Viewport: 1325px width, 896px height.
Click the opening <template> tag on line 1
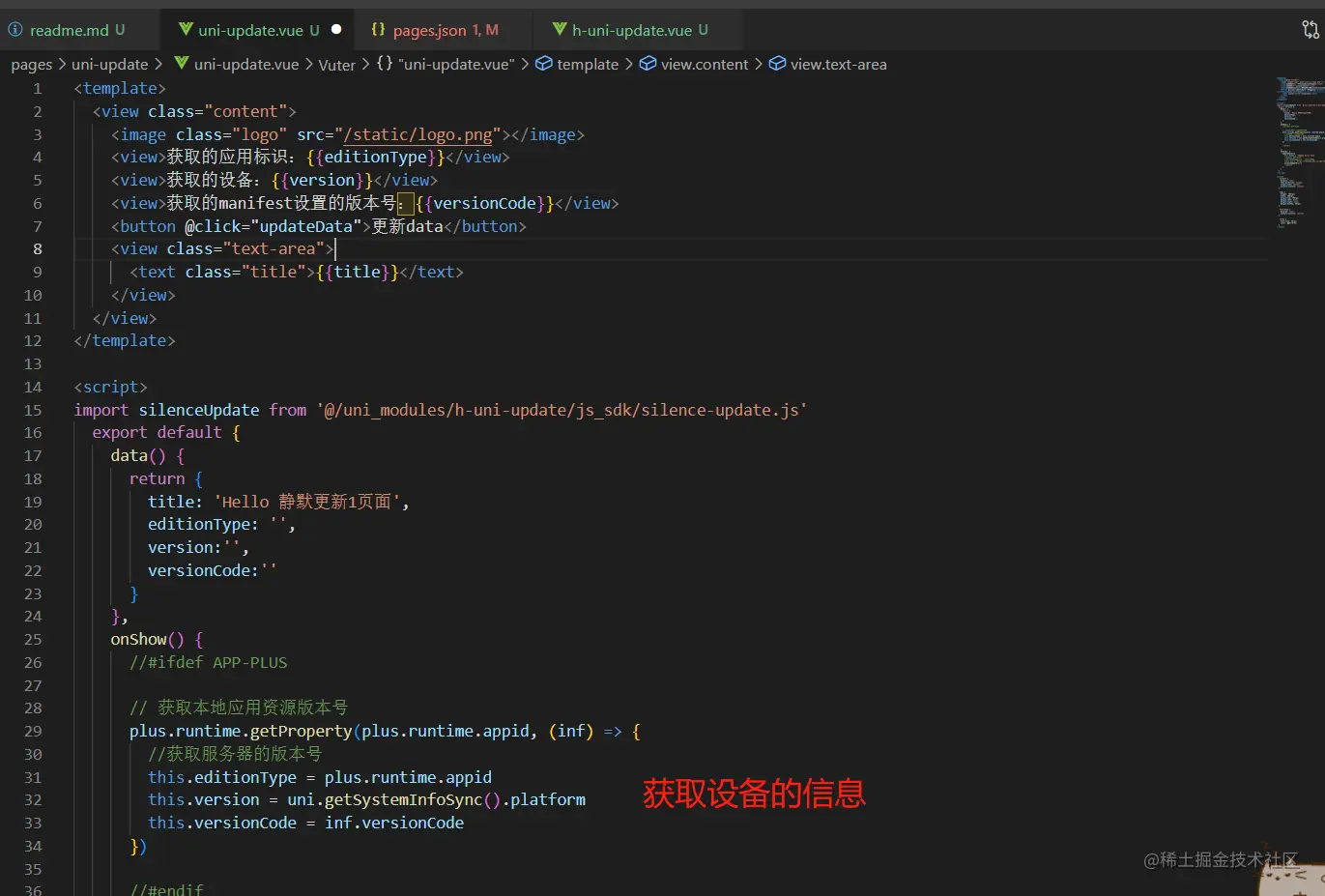(120, 88)
